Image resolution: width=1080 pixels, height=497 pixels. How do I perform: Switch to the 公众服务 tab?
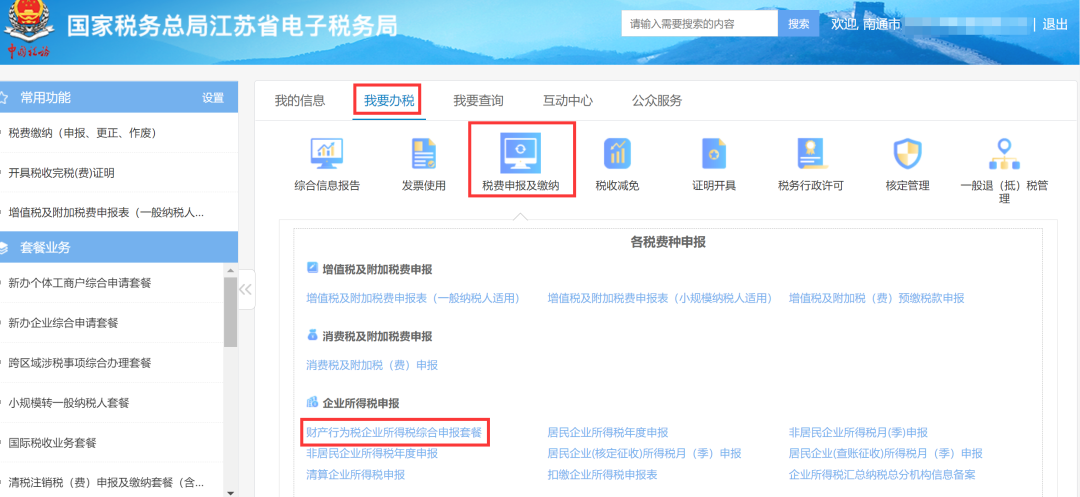(657, 101)
